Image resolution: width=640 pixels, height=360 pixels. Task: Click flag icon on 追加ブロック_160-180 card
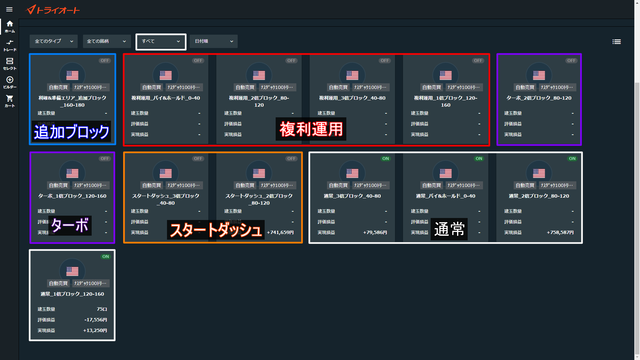[x=72, y=75]
